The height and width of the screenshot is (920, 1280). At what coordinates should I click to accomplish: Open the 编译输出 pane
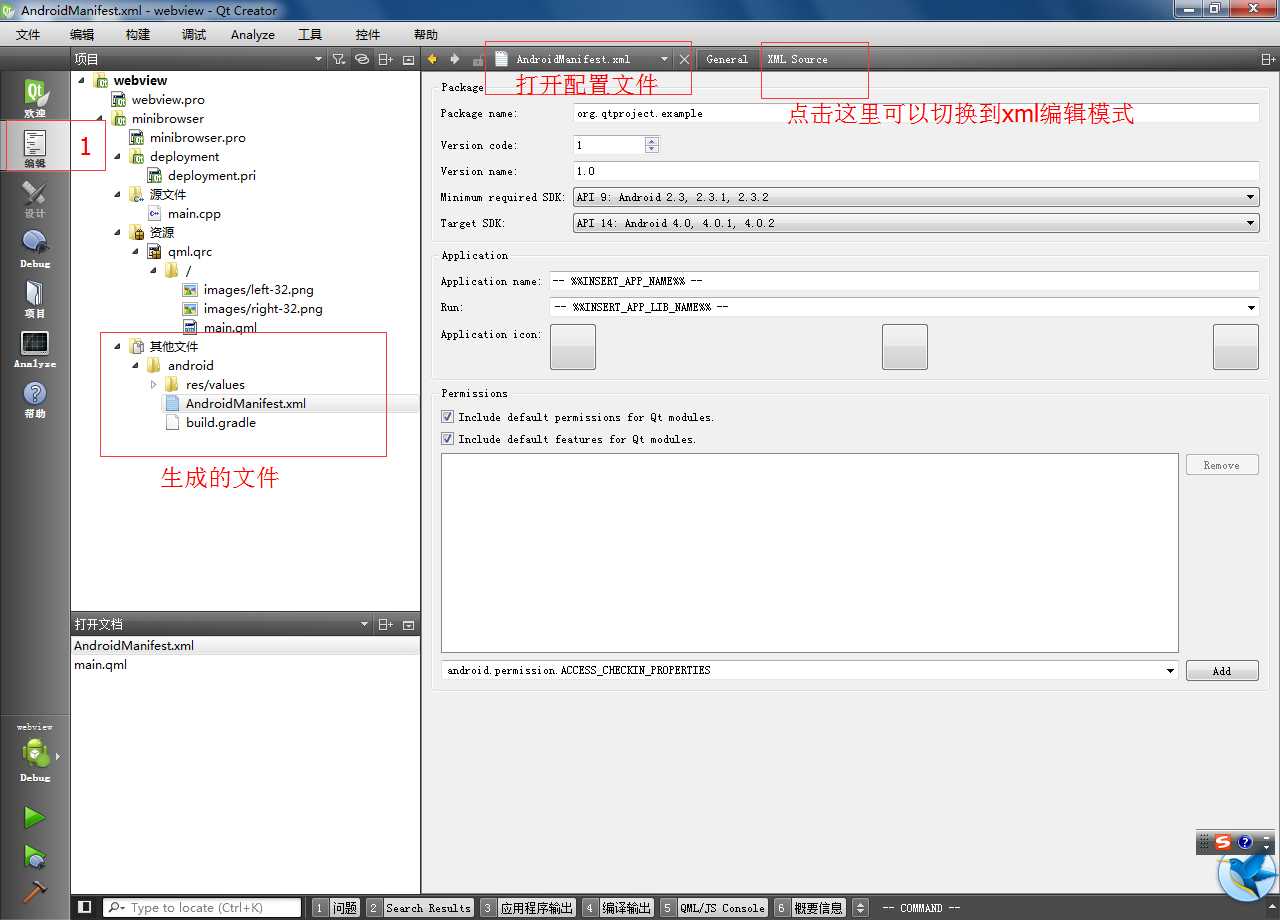pos(618,908)
